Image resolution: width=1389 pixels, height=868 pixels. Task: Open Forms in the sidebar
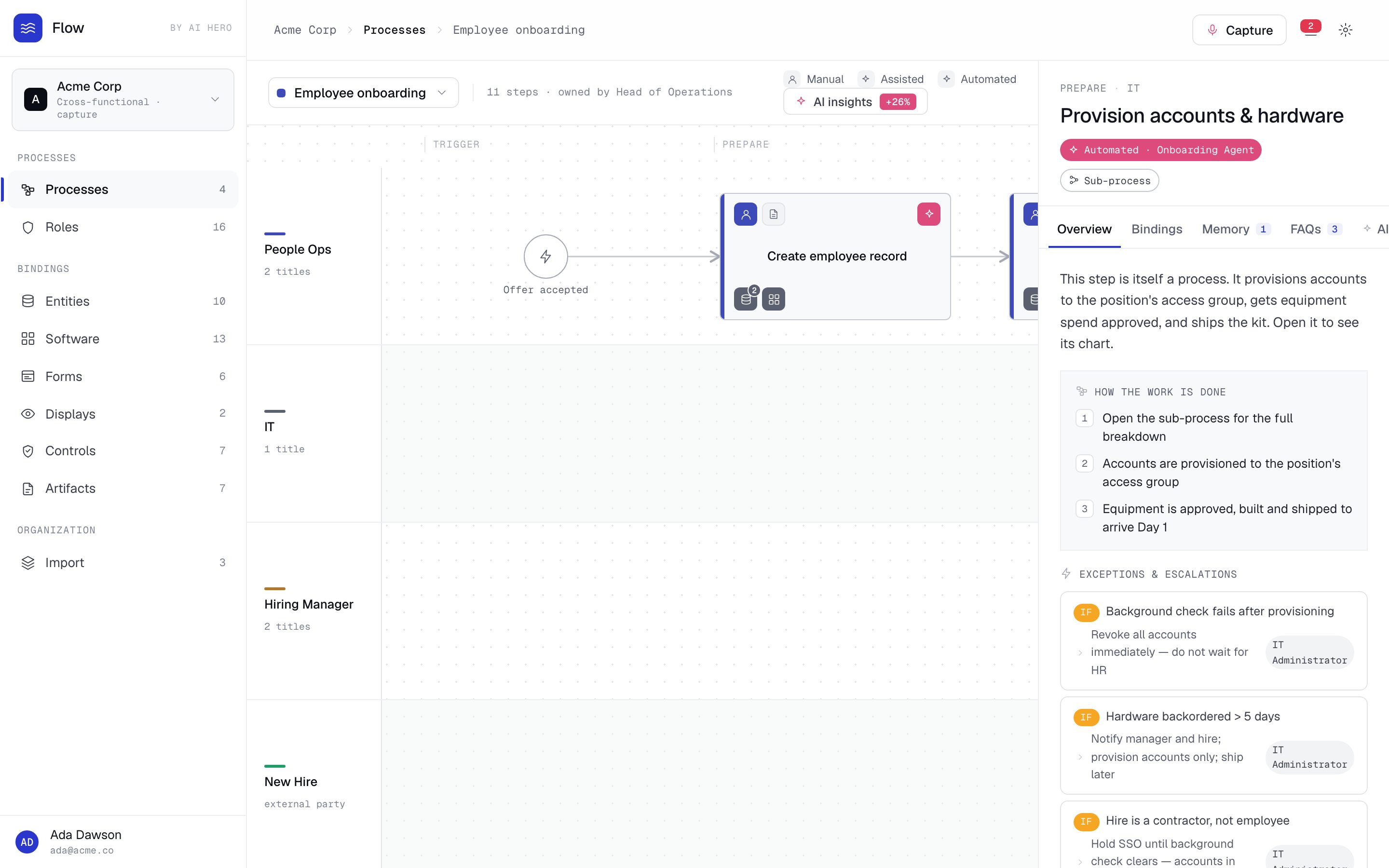(x=123, y=376)
